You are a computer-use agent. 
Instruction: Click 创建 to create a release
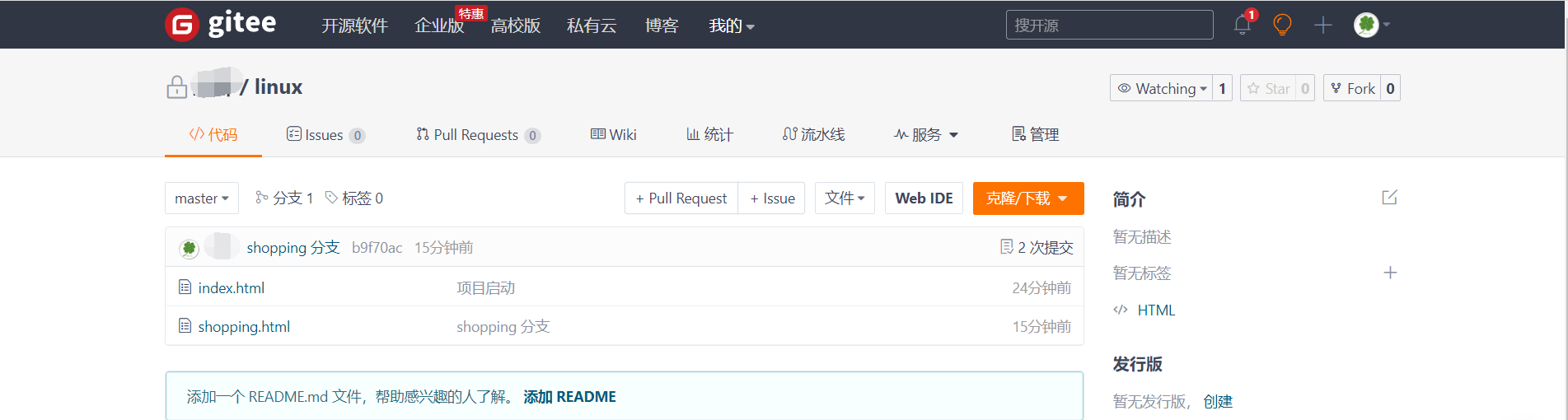1218,401
